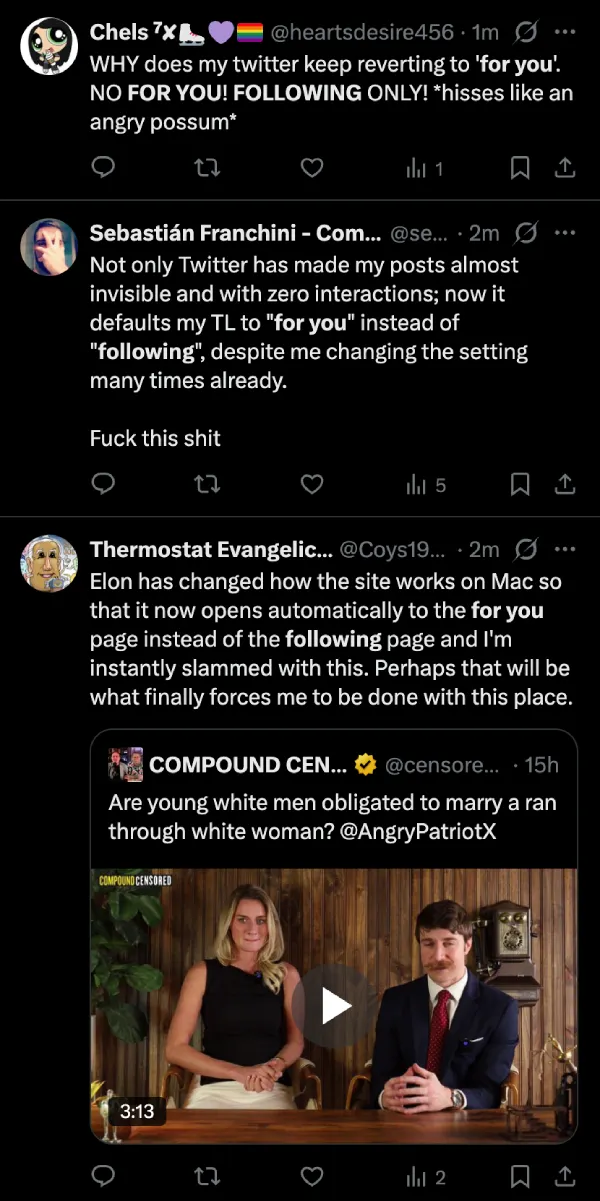
Task: Open more options on Sebastián's post
Action: pos(565,232)
